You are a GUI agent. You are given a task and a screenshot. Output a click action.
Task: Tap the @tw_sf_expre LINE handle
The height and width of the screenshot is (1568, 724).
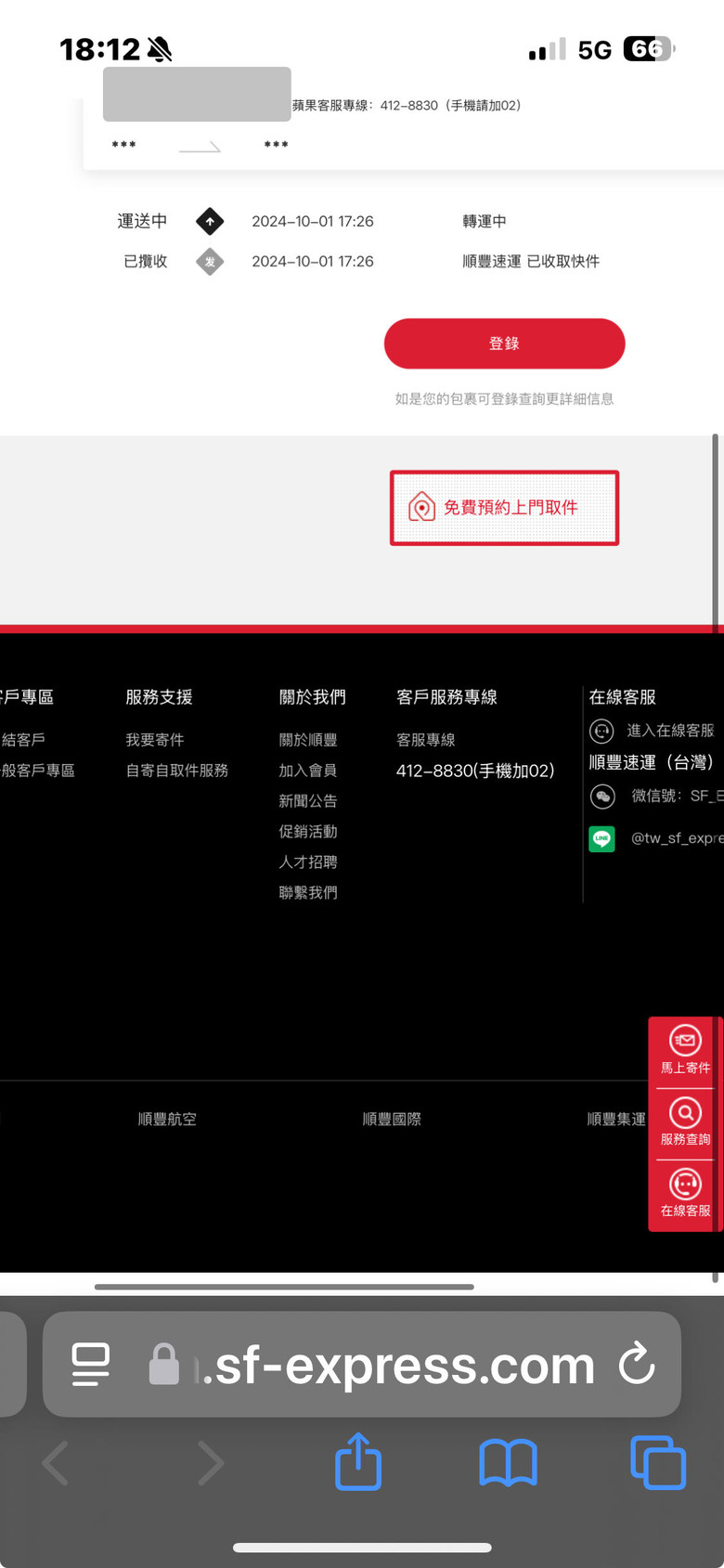point(677,838)
